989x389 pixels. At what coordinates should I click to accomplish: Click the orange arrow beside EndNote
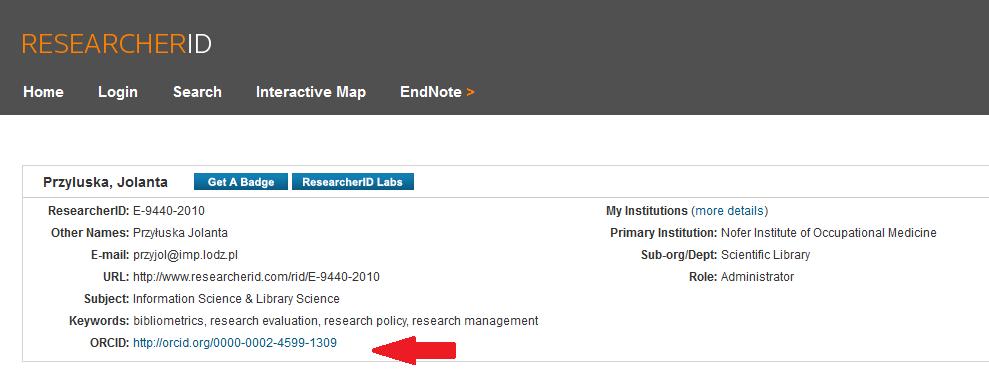(470, 93)
